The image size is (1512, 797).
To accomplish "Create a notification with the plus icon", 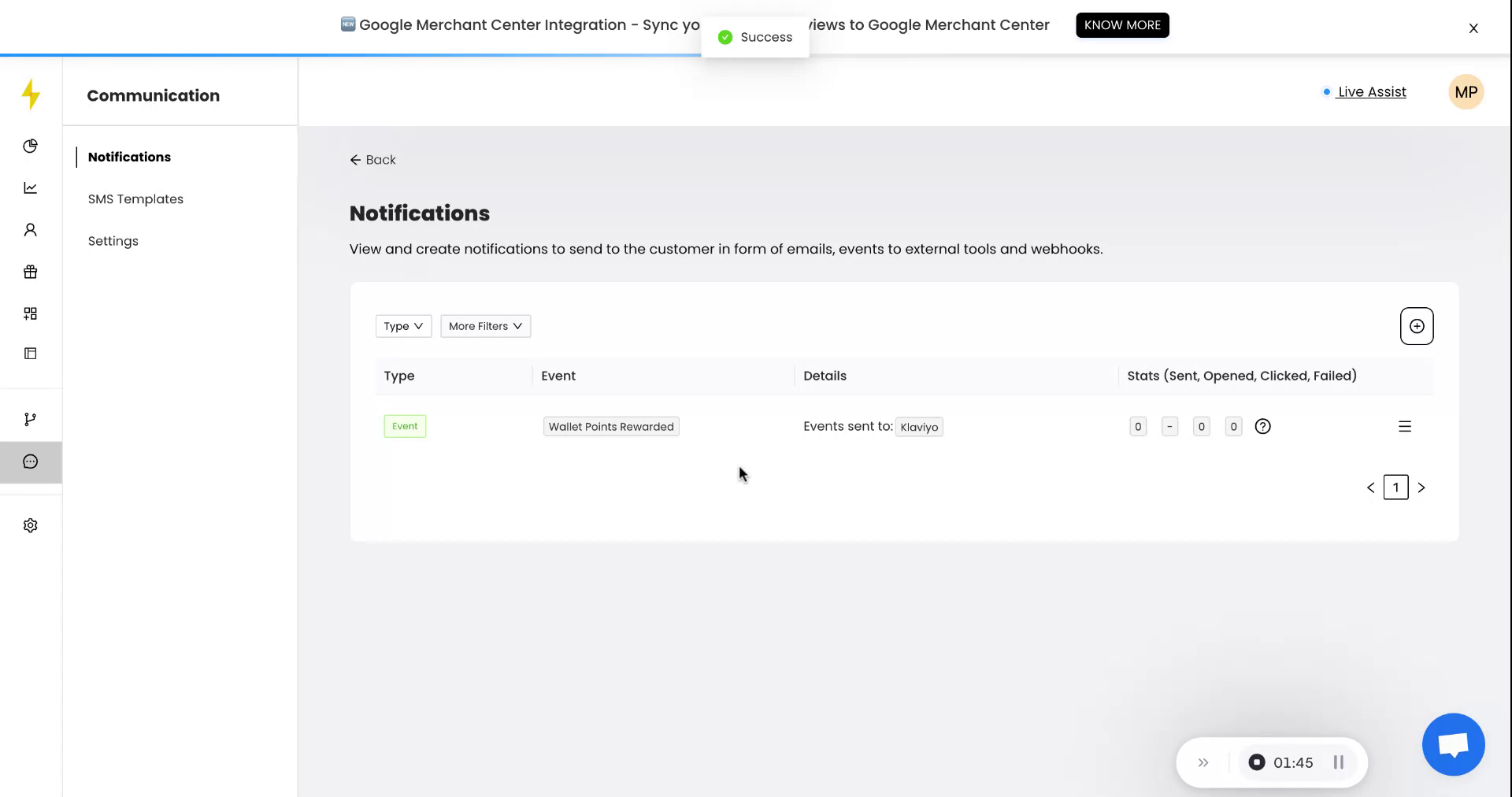I will (1417, 326).
